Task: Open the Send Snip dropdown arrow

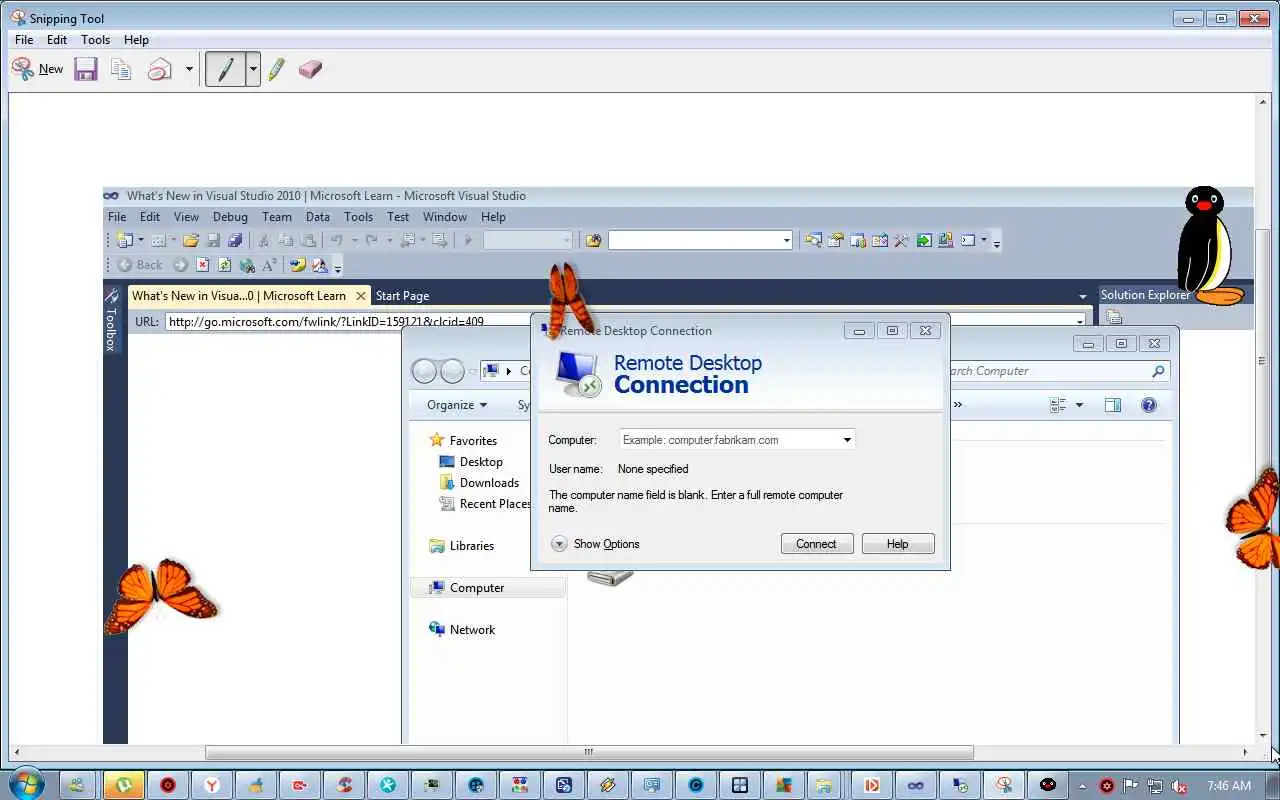Action: [189, 69]
